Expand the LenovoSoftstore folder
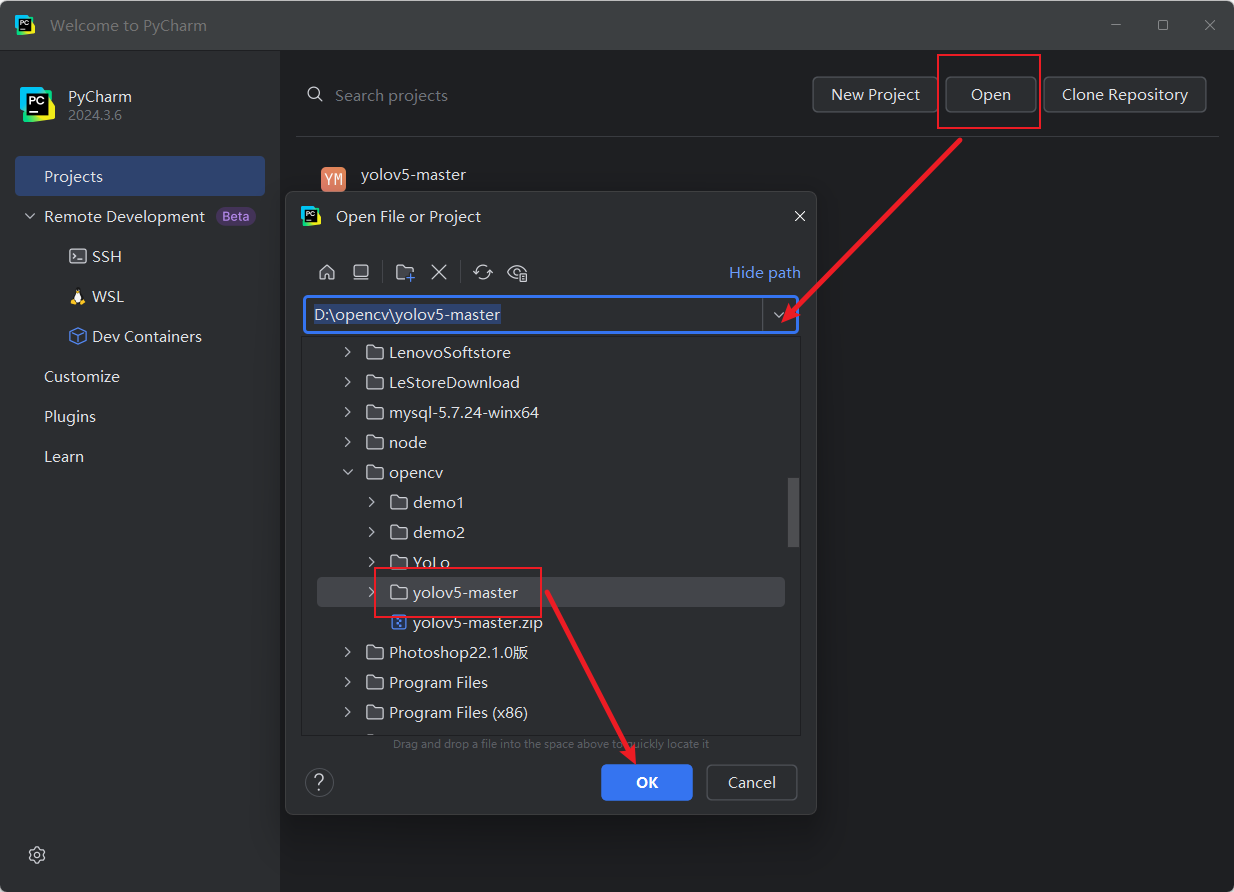 (x=347, y=352)
